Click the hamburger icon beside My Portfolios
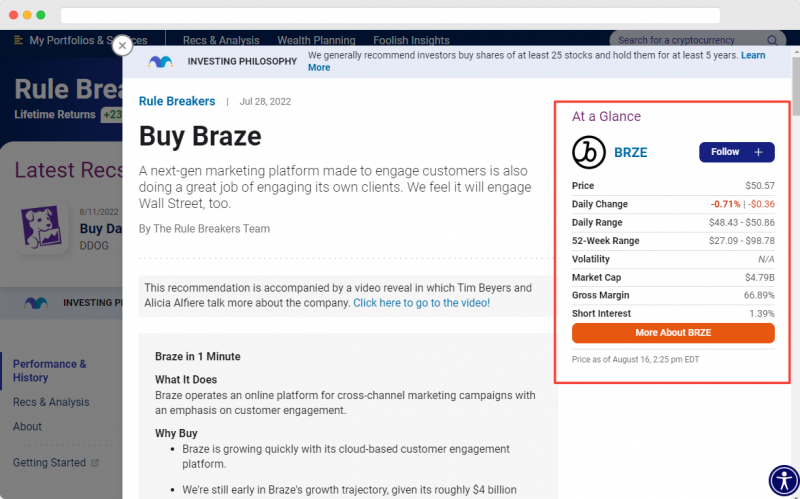 click(x=18, y=40)
